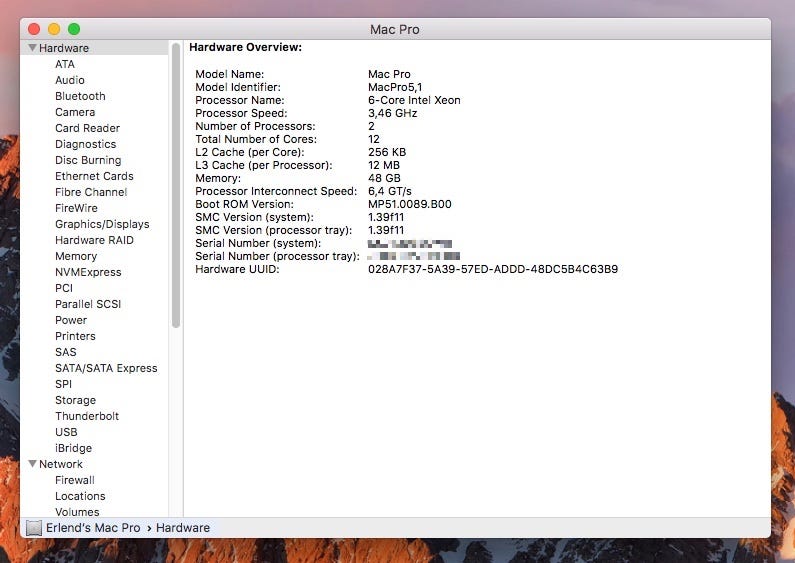Select the Hardware UUID value text
This screenshot has width=795, height=563.
492,269
